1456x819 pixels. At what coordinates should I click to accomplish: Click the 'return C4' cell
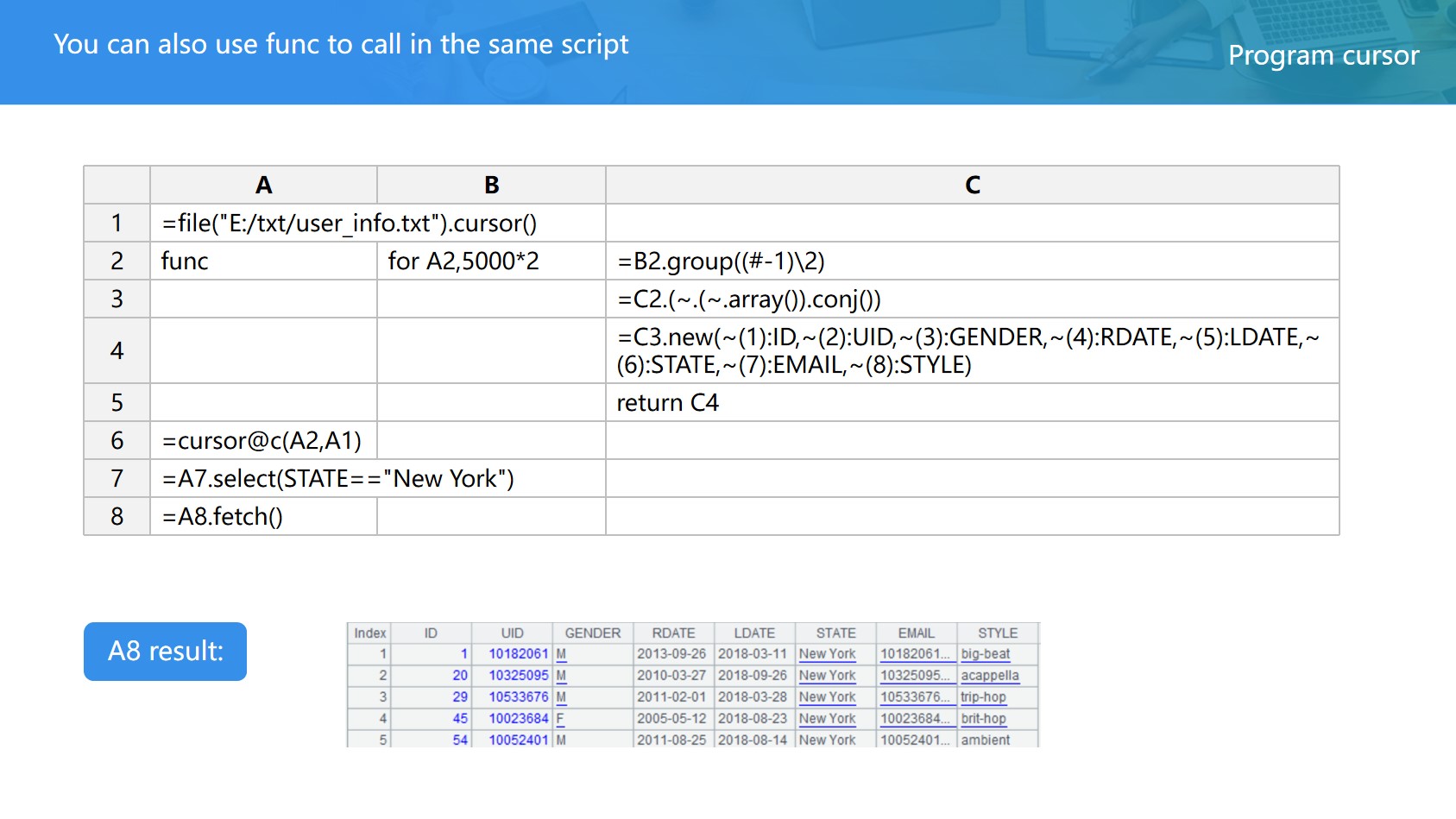coord(972,403)
